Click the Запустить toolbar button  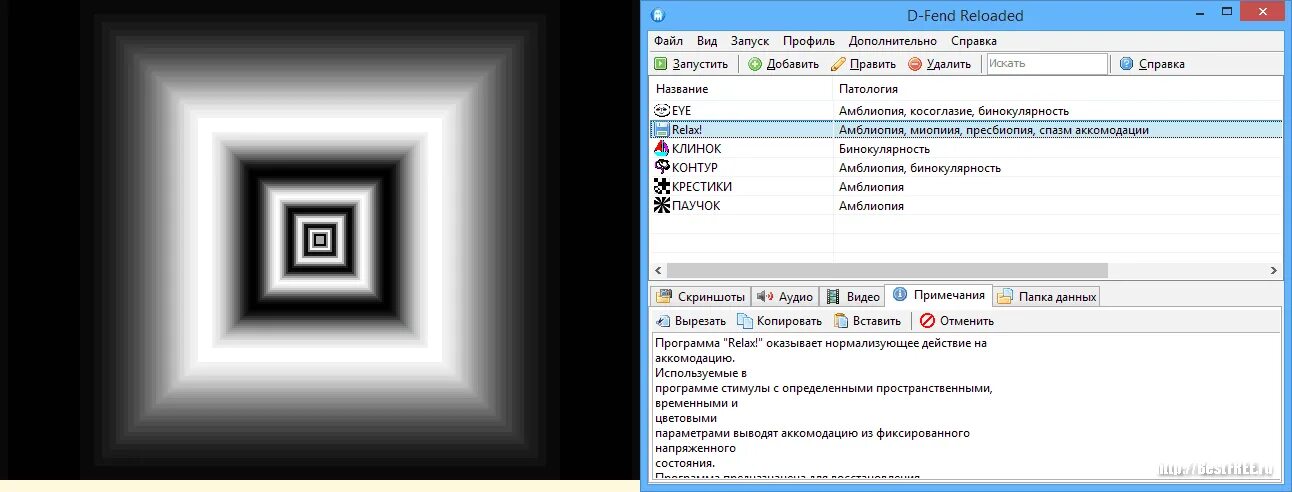(691, 64)
